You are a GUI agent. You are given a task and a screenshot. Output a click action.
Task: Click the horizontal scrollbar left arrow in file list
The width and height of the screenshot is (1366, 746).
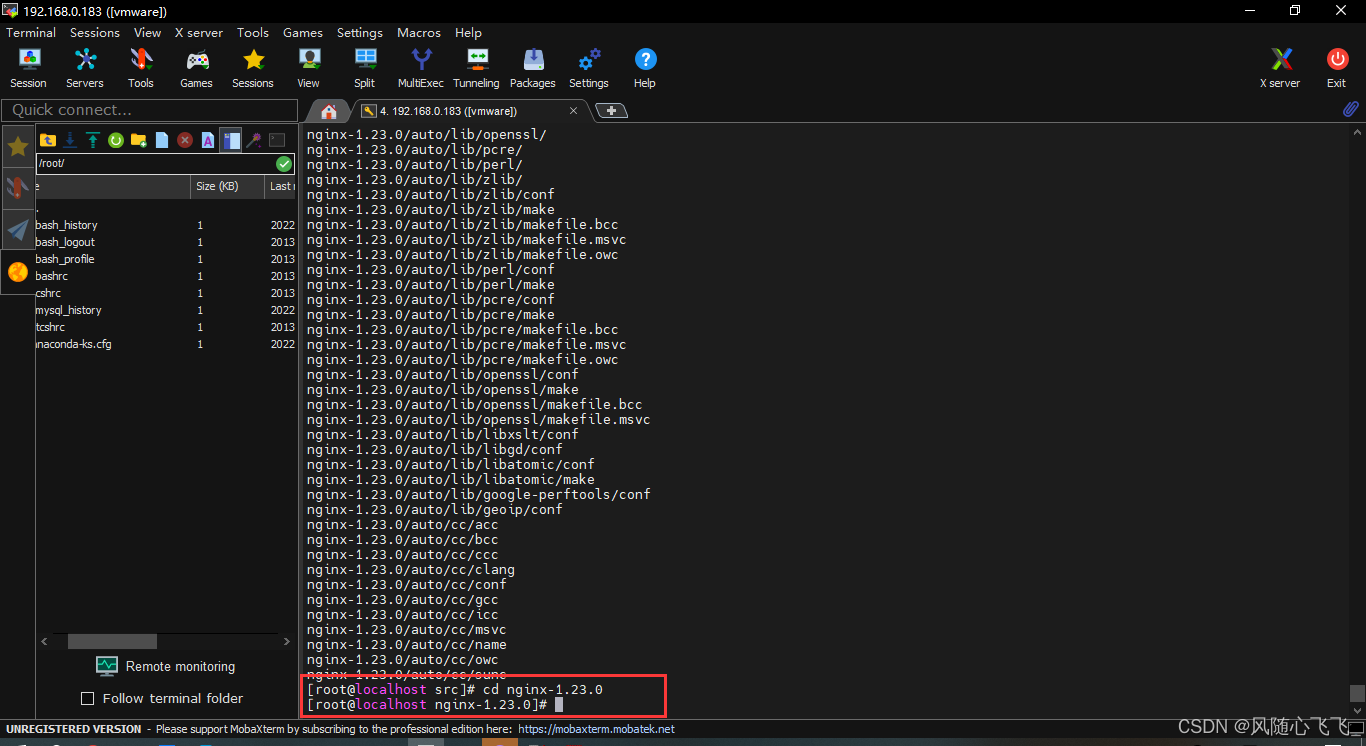(44, 641)
